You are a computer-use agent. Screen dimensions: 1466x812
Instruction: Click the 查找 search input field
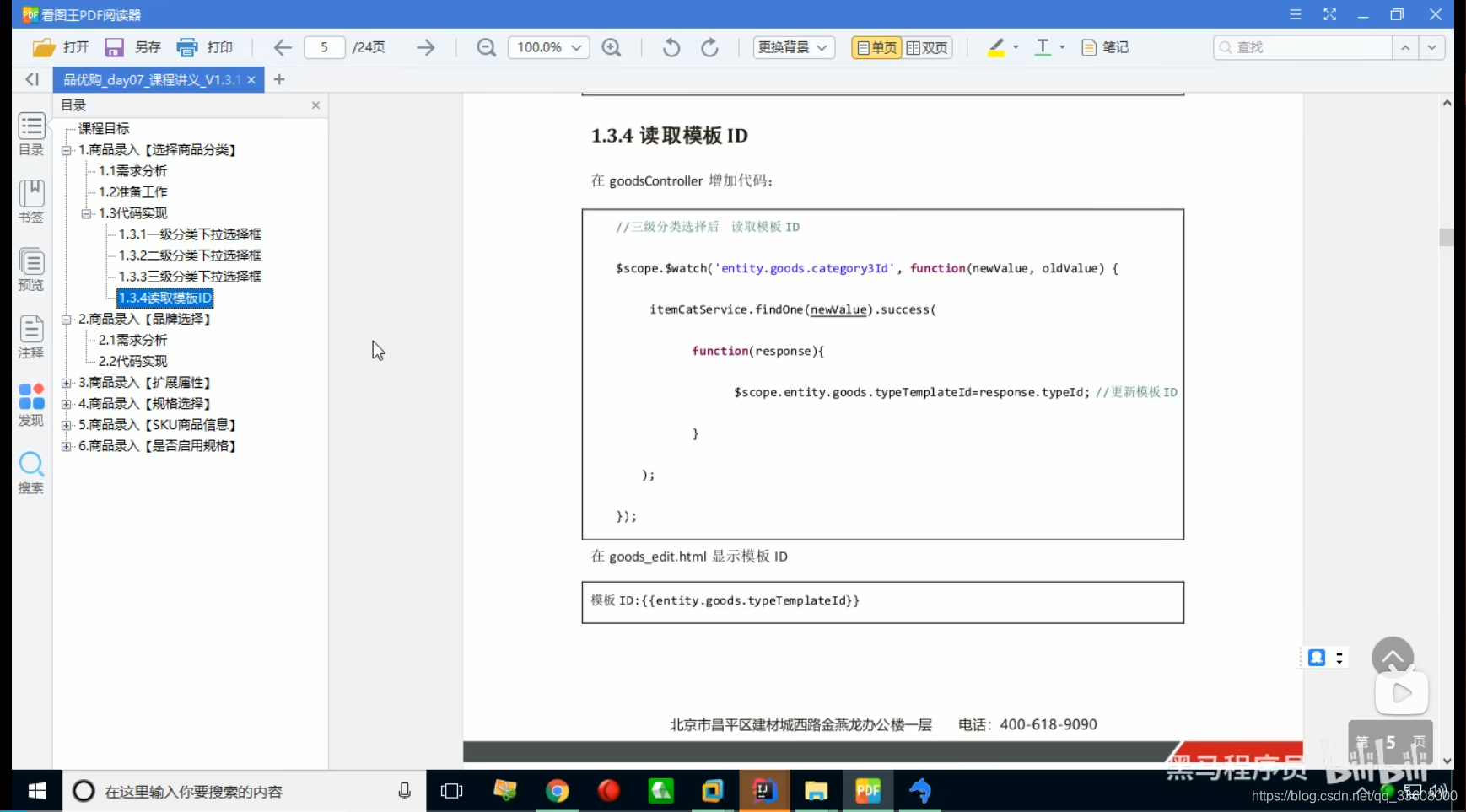(x=1303, y=47)
